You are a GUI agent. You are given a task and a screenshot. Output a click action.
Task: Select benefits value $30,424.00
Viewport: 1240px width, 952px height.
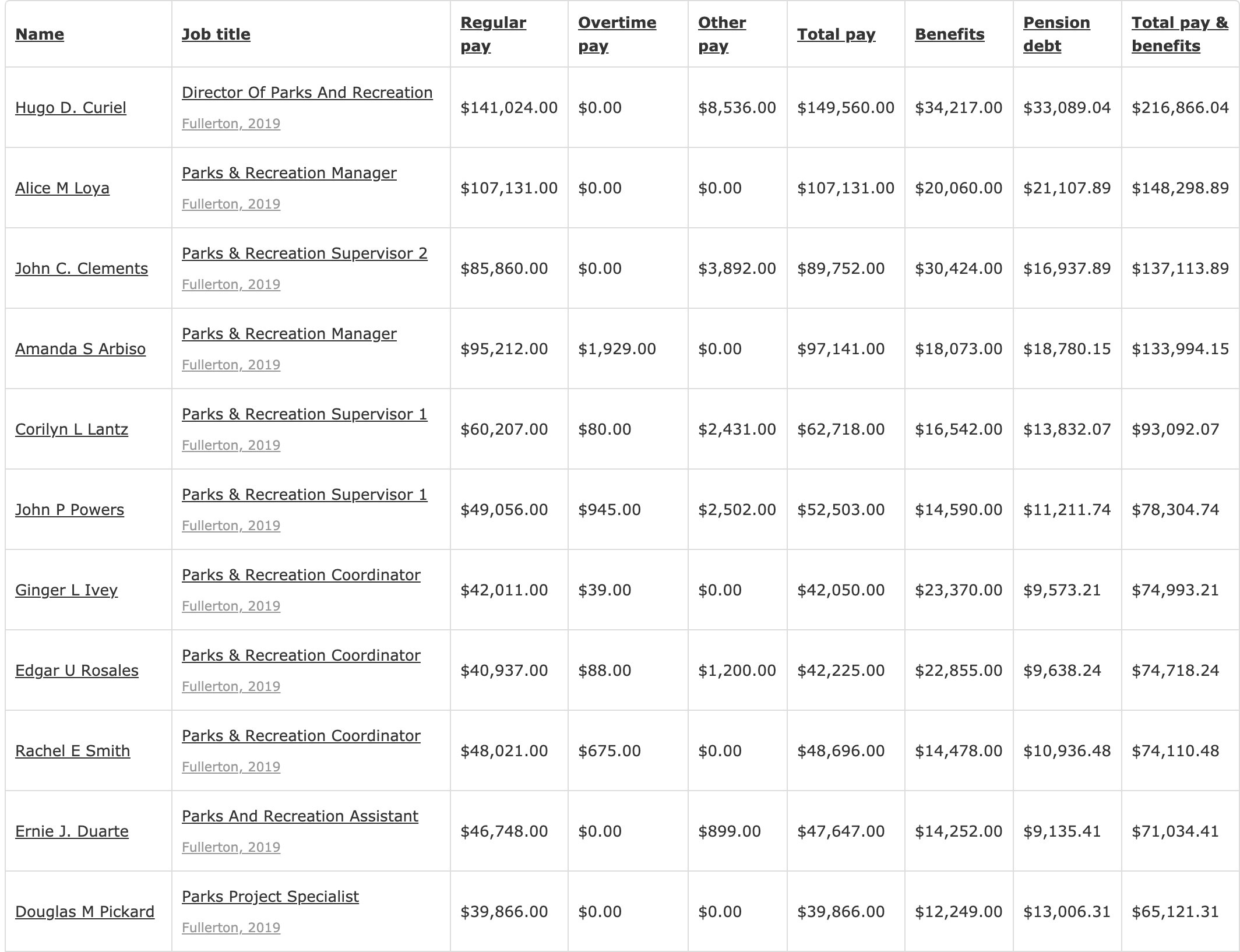959,269
